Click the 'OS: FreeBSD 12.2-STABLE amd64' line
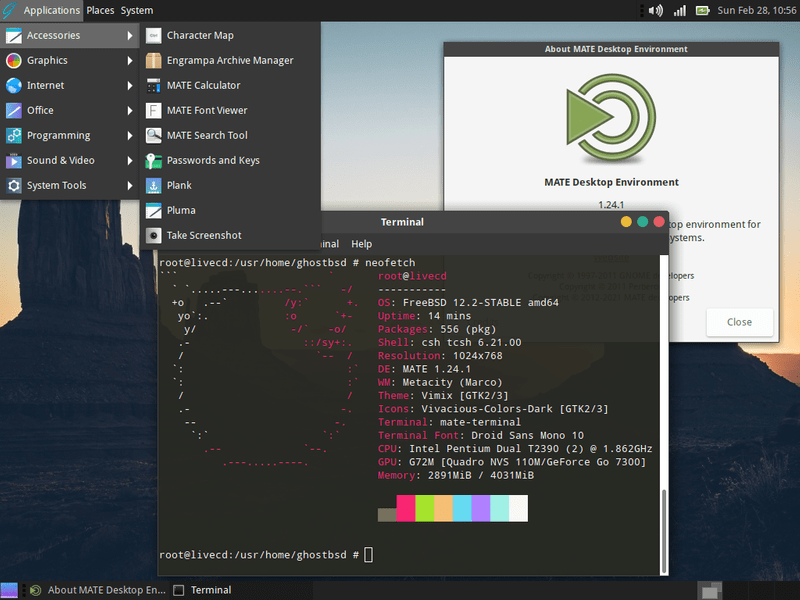Screen dimensions: 800x600 468,303
